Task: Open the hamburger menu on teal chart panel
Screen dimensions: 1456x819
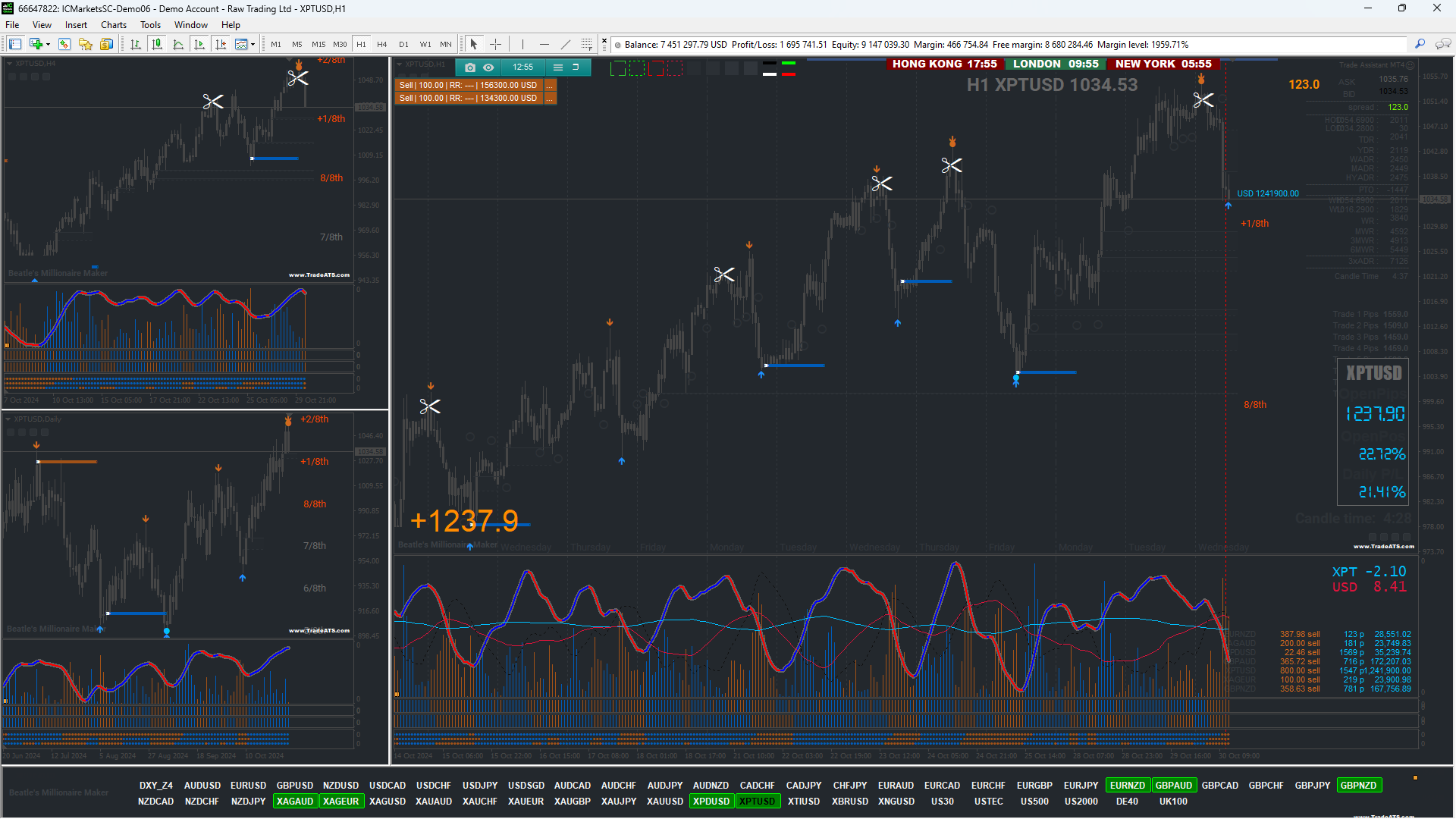Action: [x=558, y=67]
